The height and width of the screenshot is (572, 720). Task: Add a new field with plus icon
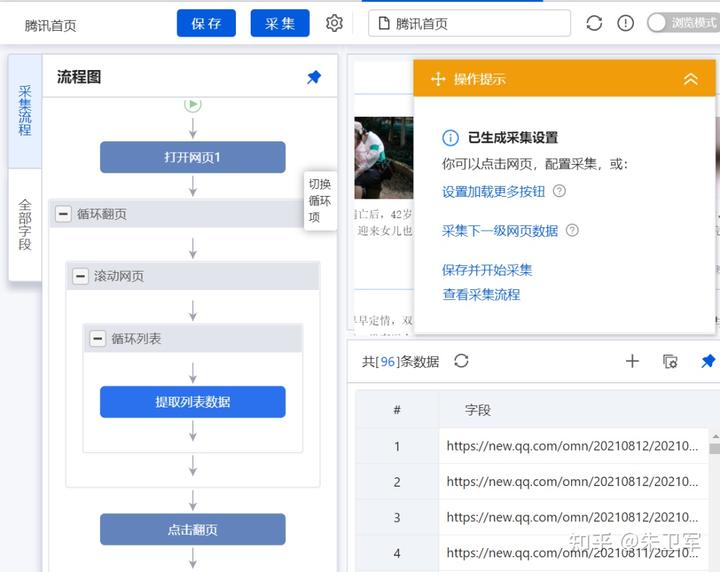(632, 361)
